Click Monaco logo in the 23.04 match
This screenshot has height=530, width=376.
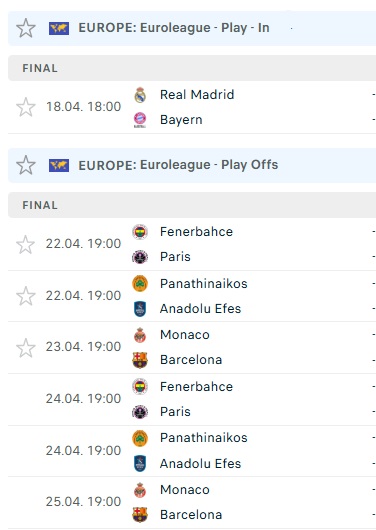tap(140, 335)
